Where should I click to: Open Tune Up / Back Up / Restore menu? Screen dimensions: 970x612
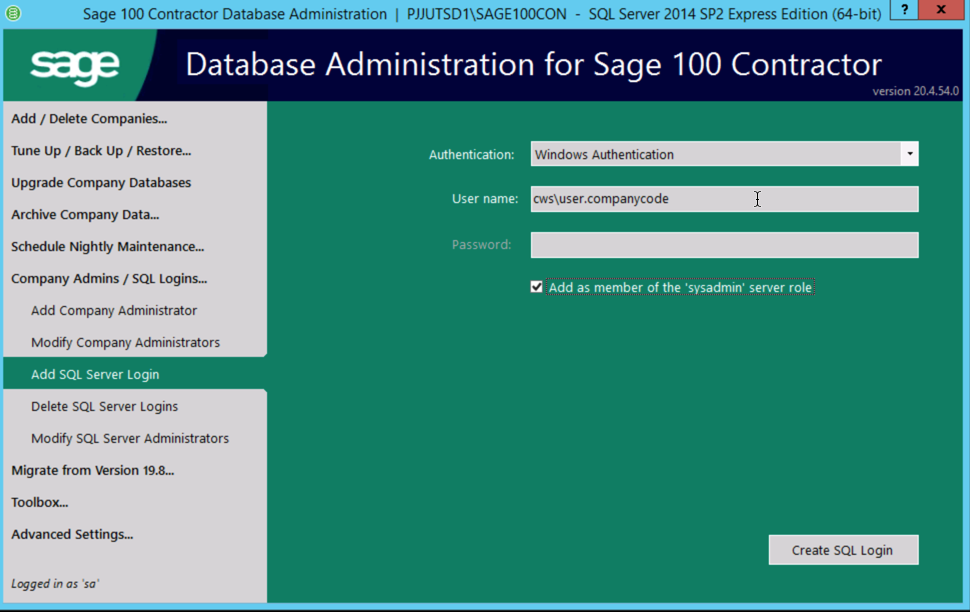pos(101,151)
